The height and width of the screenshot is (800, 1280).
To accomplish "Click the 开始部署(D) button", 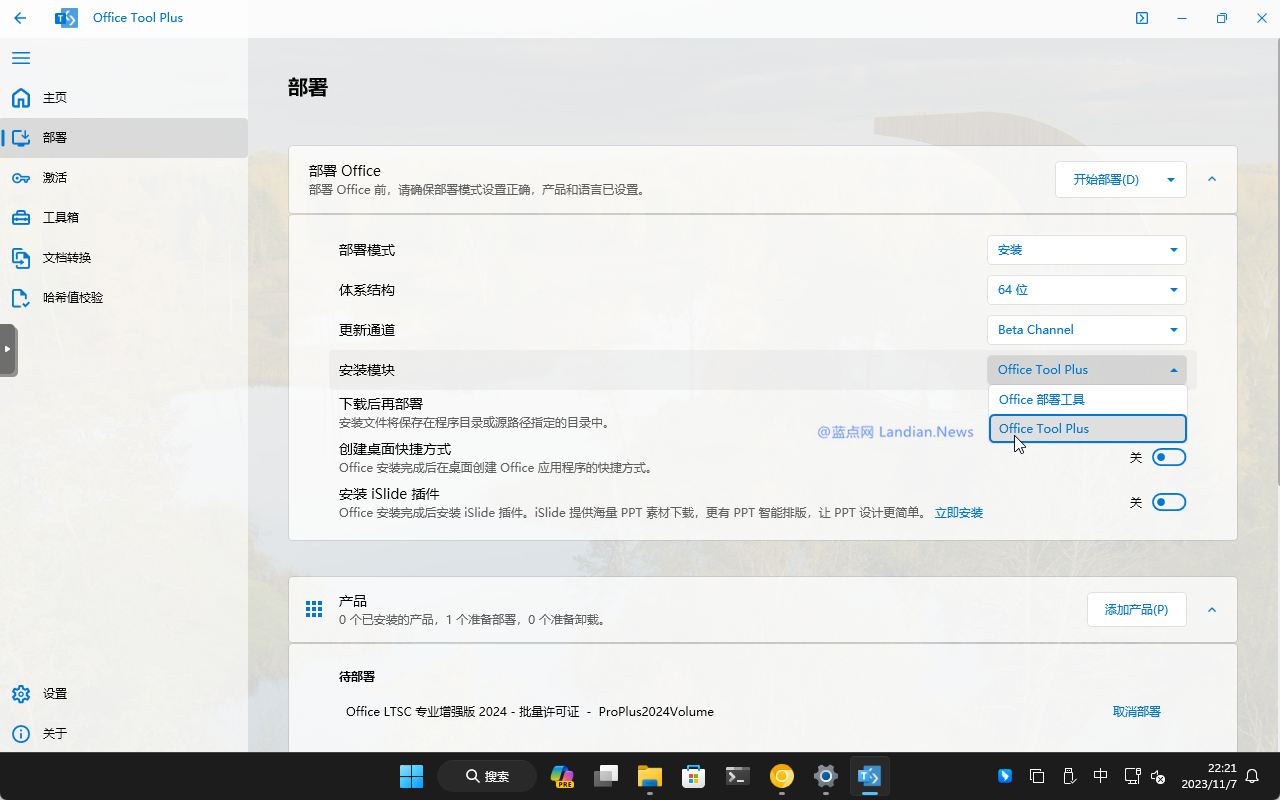I will point(1106,180).
